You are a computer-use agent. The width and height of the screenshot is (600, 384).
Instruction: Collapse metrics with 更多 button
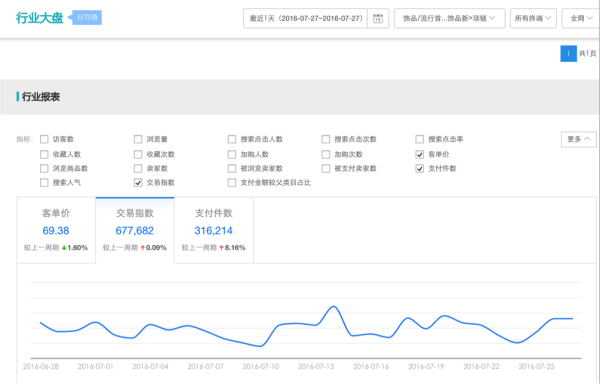click(x=579, y=139)
